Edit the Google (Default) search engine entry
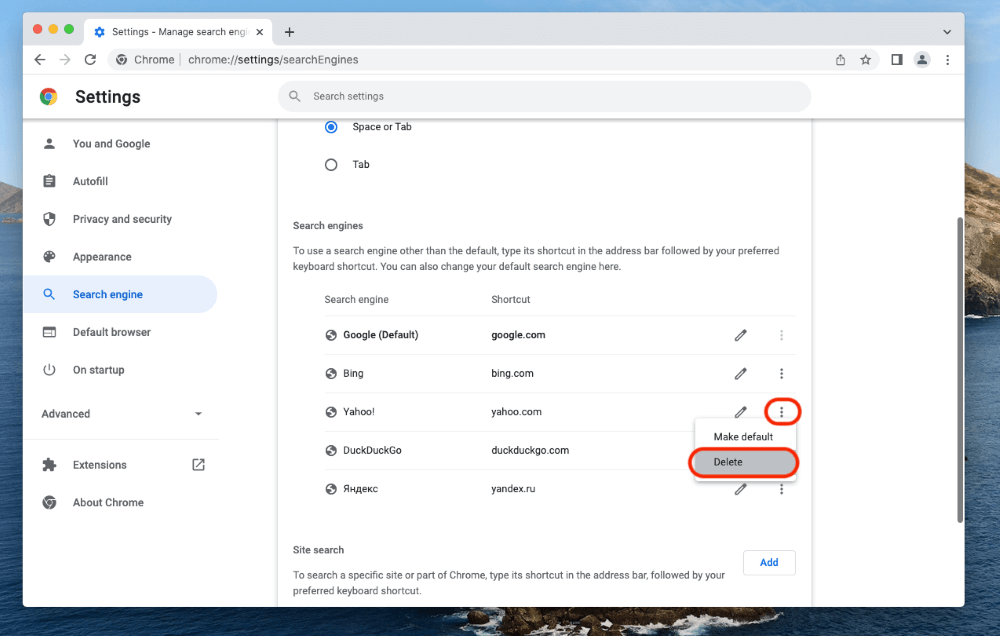This screenshot has width=1000, height=636. tap(740, 335)
